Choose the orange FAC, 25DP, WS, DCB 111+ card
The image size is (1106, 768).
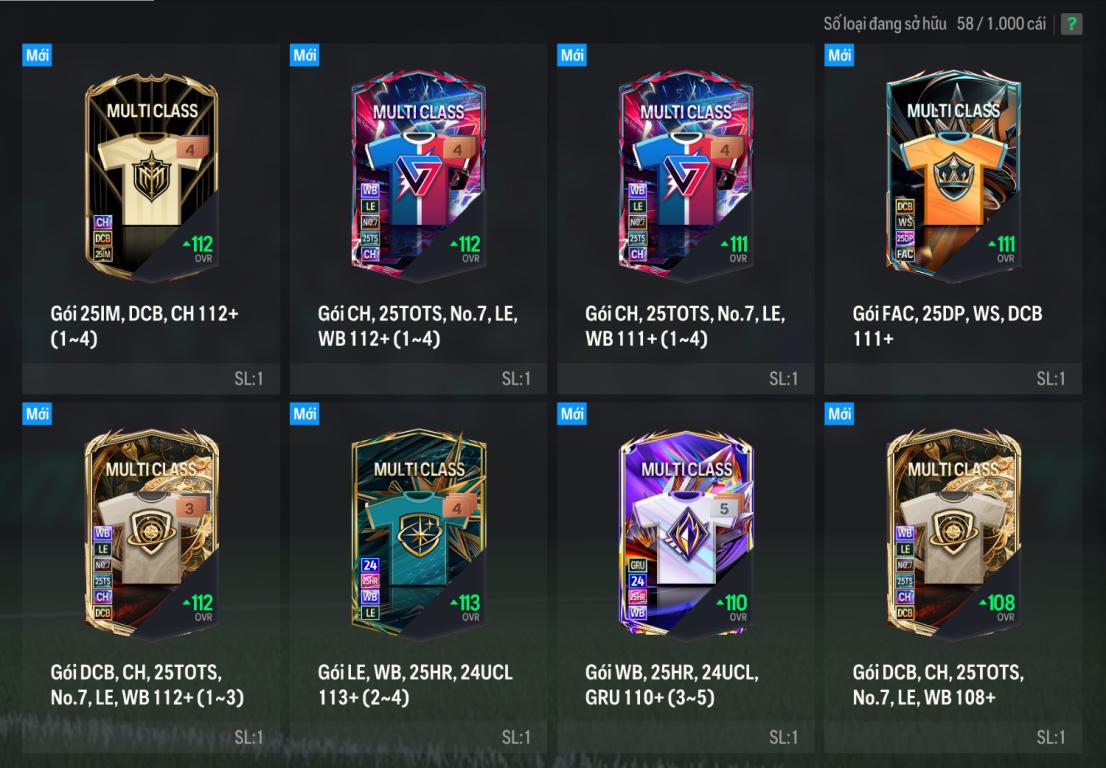click(953, 176)
